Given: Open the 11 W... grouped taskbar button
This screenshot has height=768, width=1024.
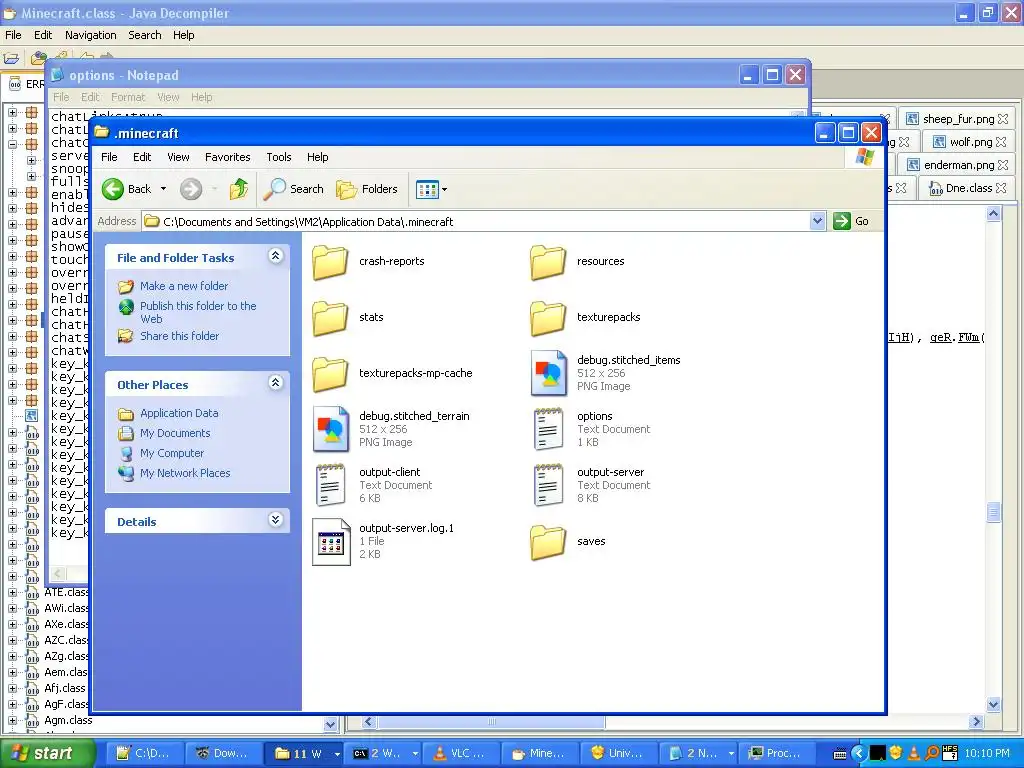Looking at the screenshot, I should click(302, 753).
